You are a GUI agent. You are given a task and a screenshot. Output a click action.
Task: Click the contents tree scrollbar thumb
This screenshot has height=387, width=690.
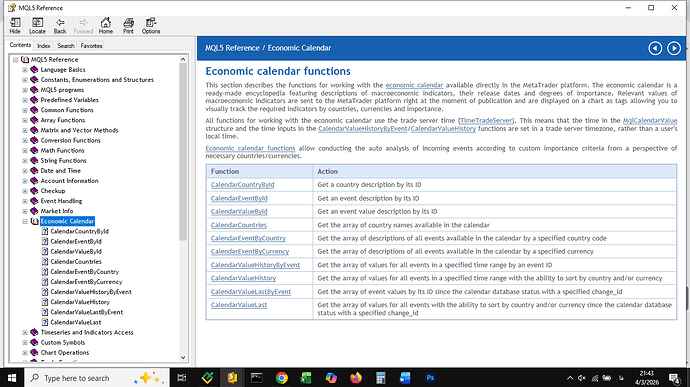click(183, 152)
